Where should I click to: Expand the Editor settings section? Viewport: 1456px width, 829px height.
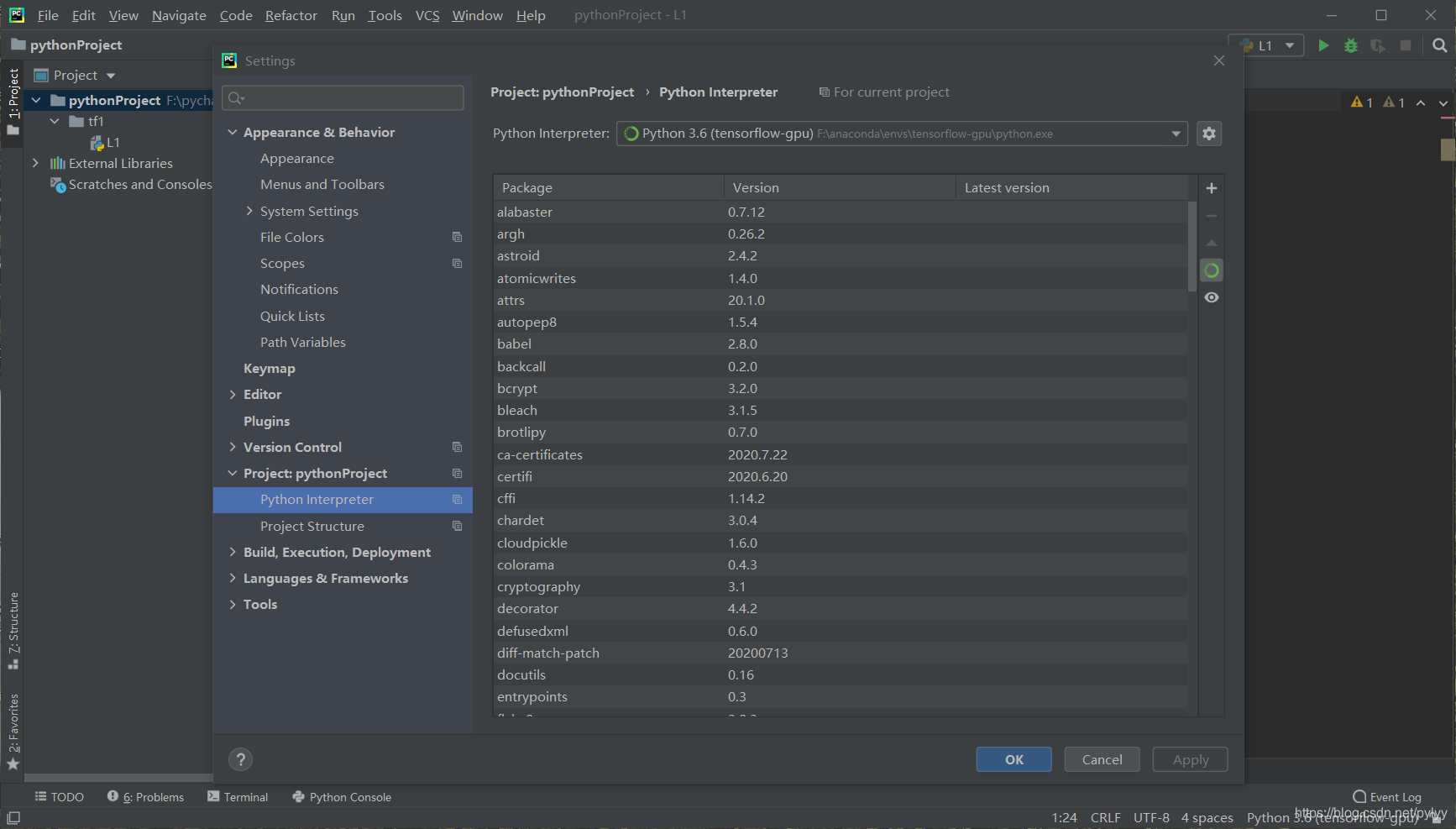(x=233, y=394)
